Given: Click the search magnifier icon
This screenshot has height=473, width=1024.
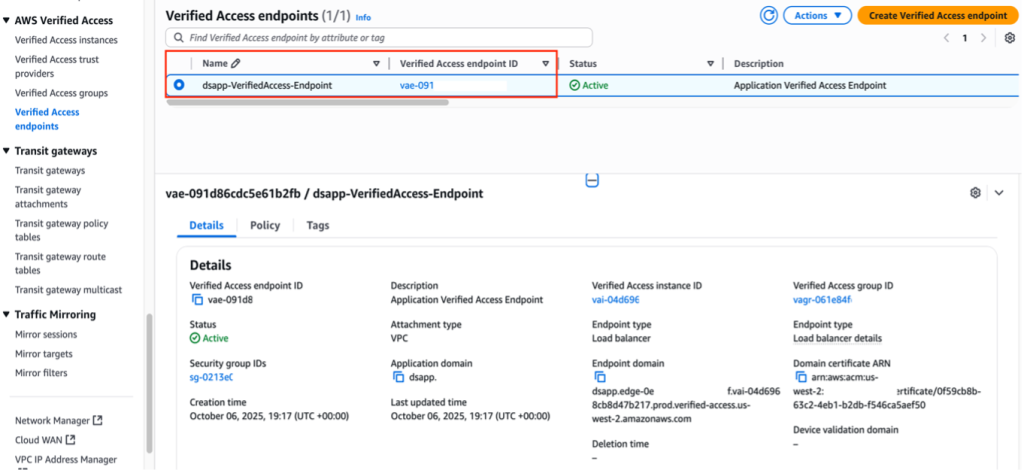Looking at the screenshot, I should pyautogui.click(x=178, y=38).
